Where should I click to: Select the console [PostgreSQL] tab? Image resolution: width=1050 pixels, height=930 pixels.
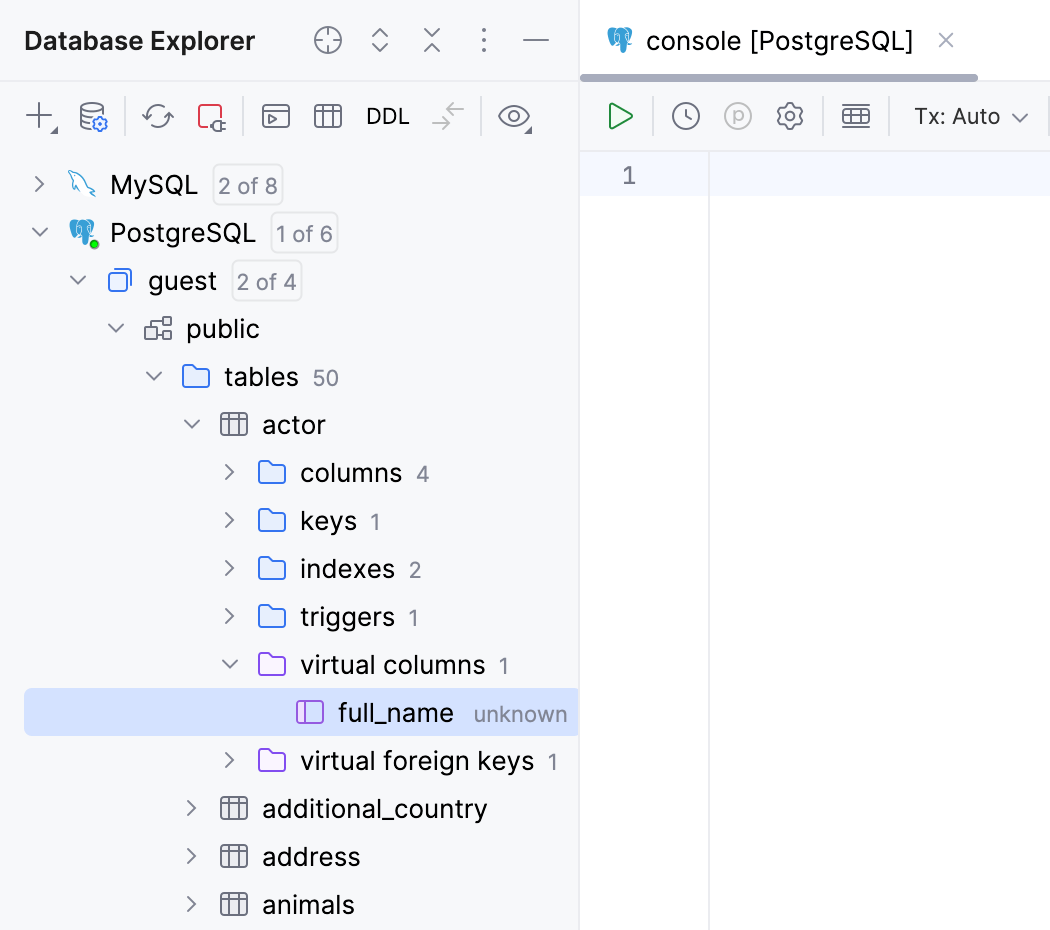(x=780, y=41)
